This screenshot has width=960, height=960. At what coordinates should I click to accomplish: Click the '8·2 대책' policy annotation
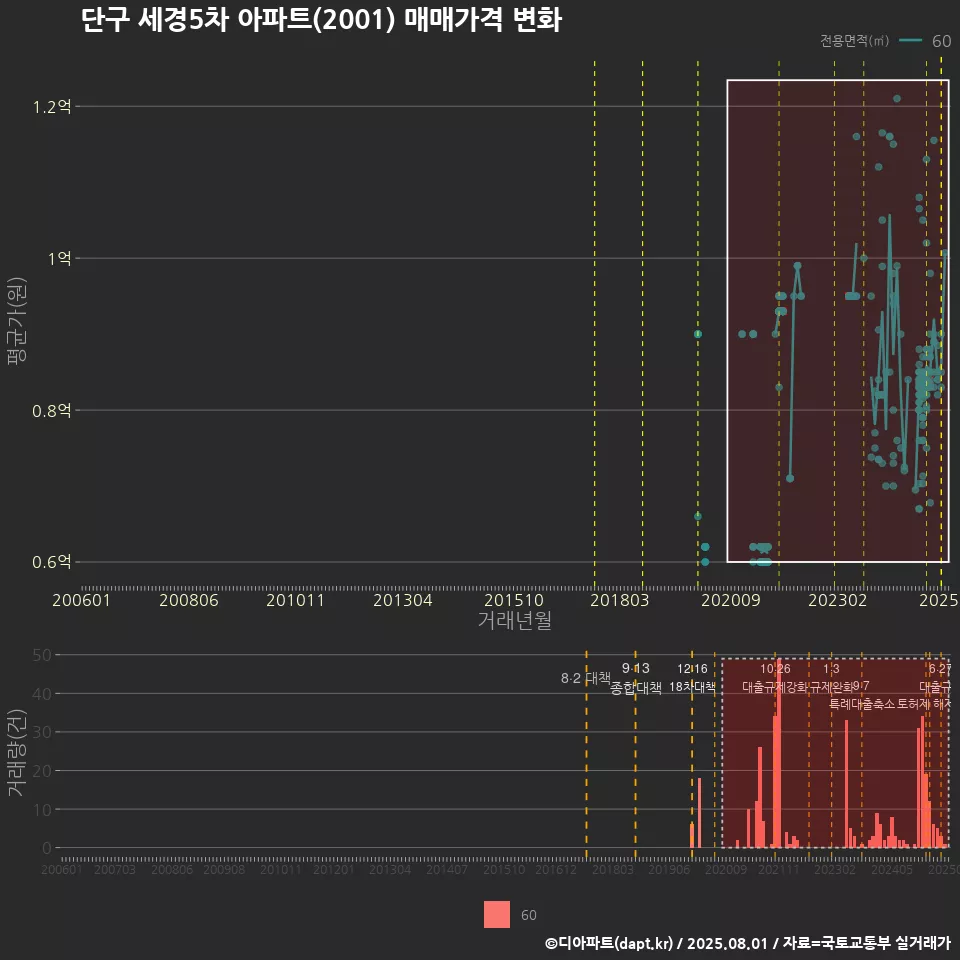tap(586, 678)
